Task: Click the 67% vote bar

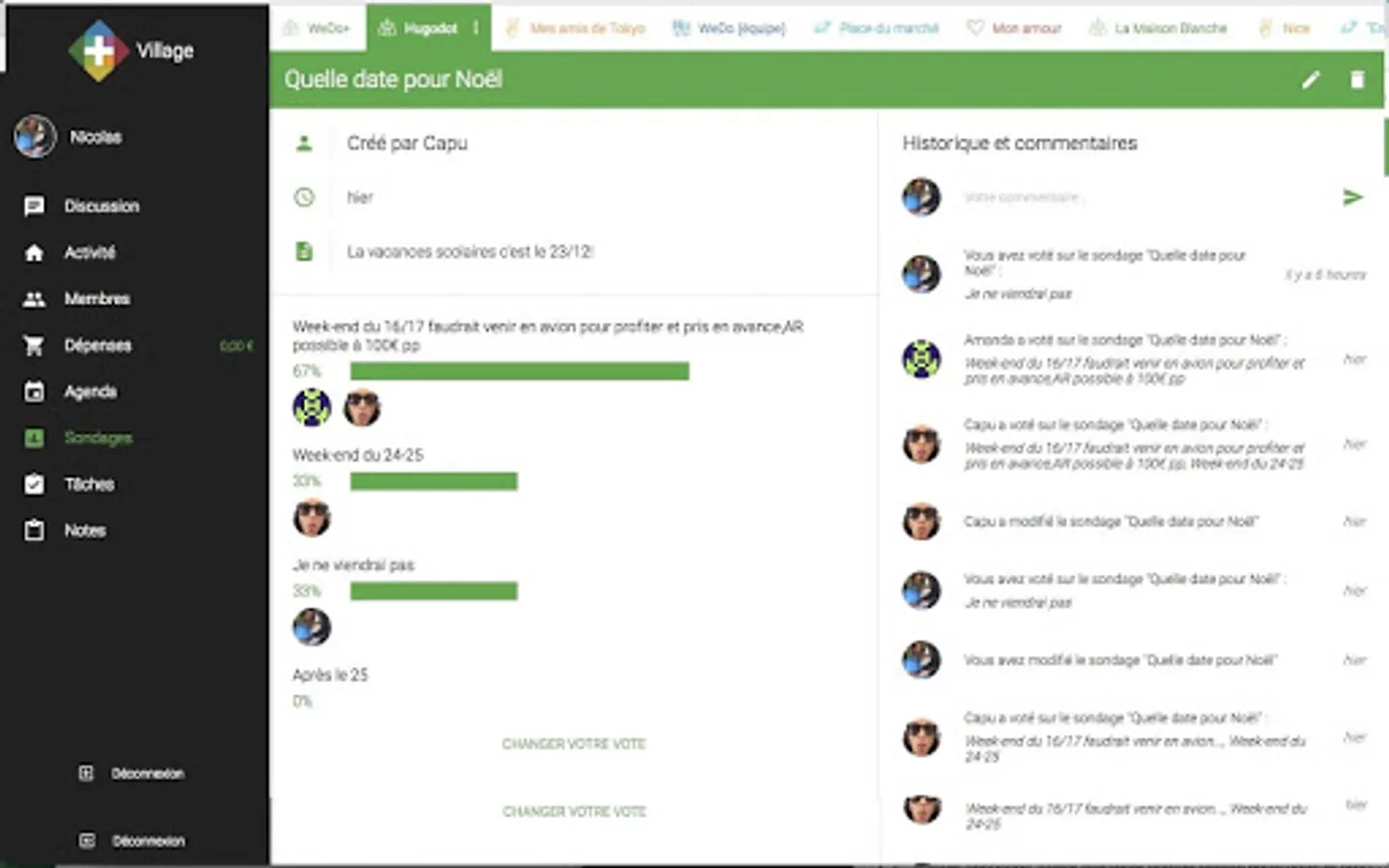Action: (520, 371)
